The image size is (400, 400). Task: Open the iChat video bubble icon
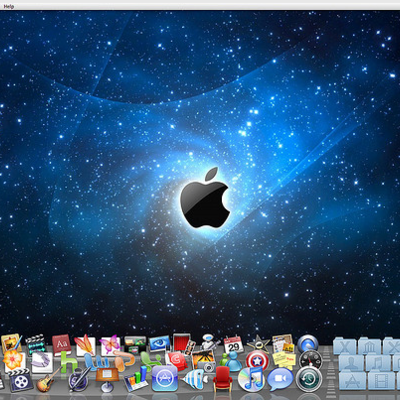280,379
